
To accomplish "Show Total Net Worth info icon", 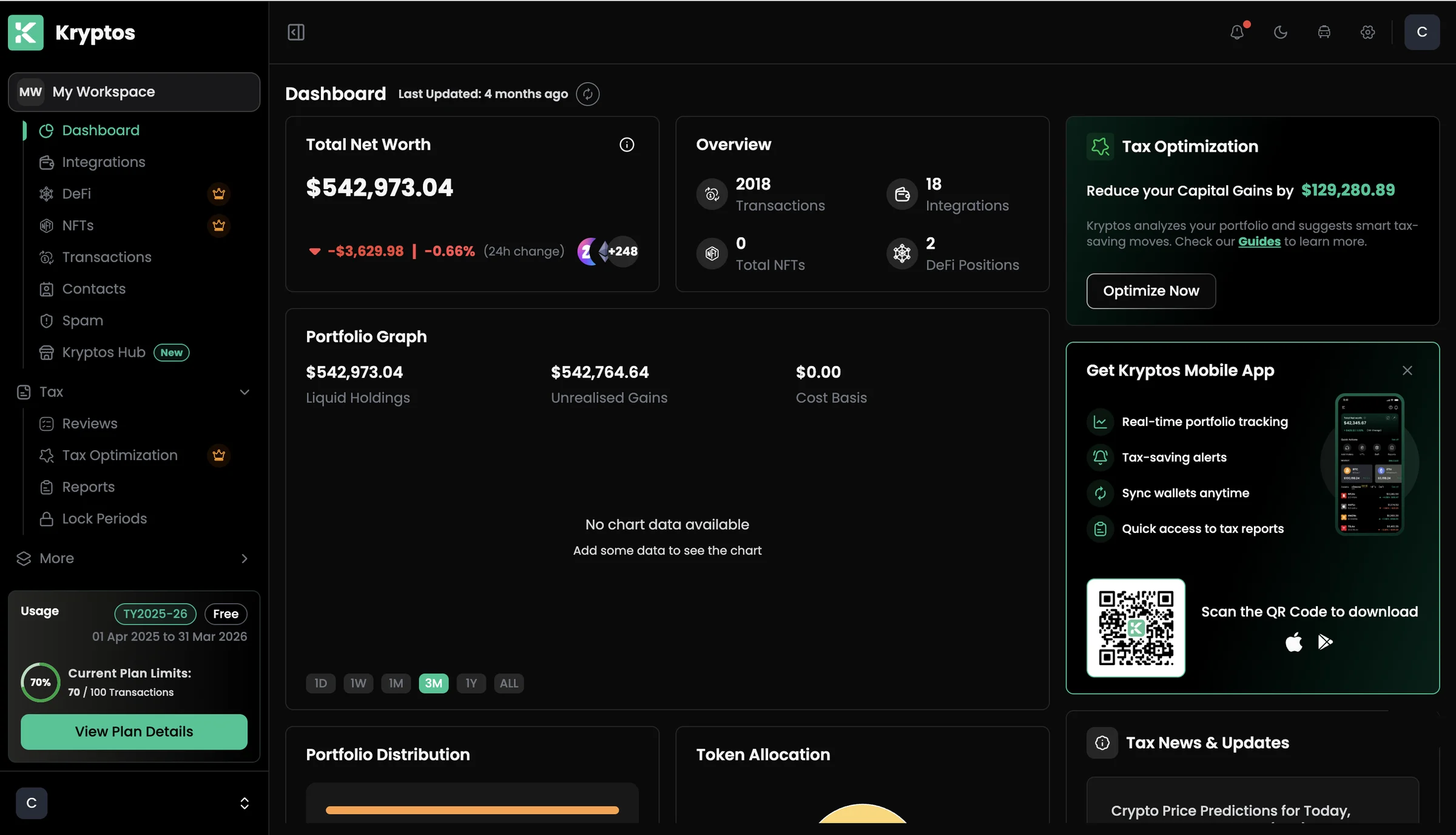I will (x=627, y=144).
